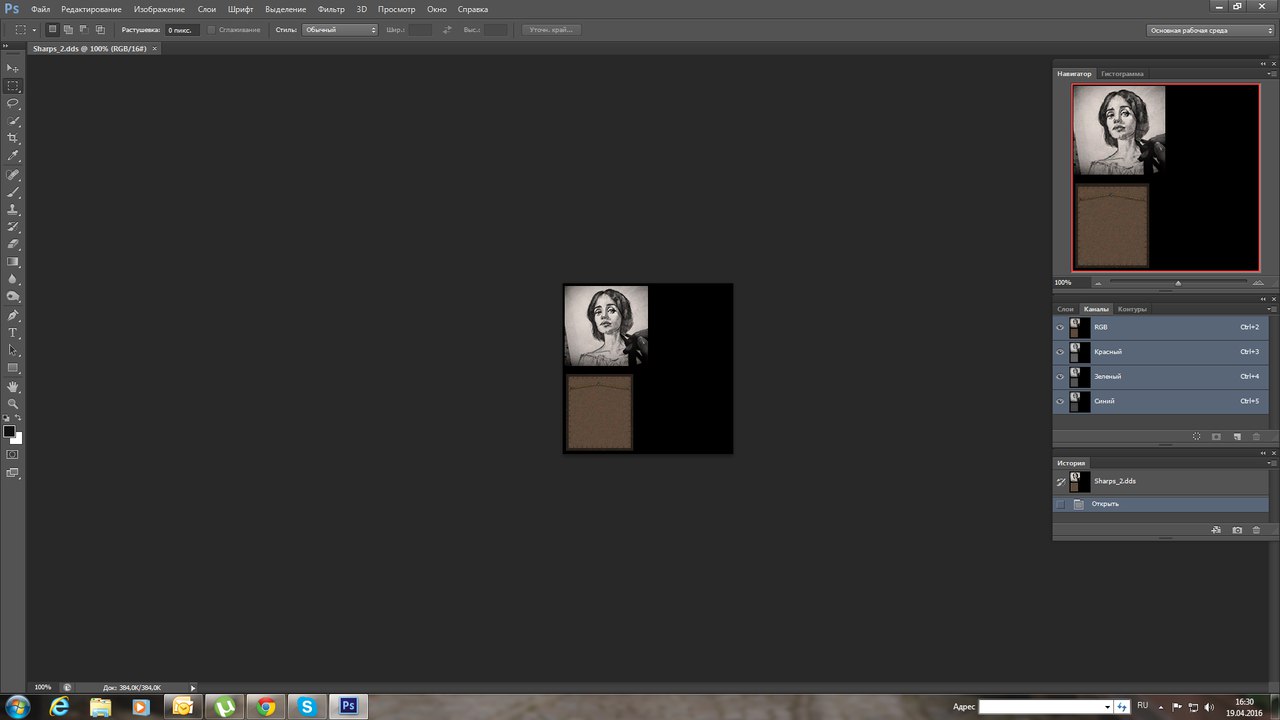
Task: Select the Brush tool
Action: point(14,192)
